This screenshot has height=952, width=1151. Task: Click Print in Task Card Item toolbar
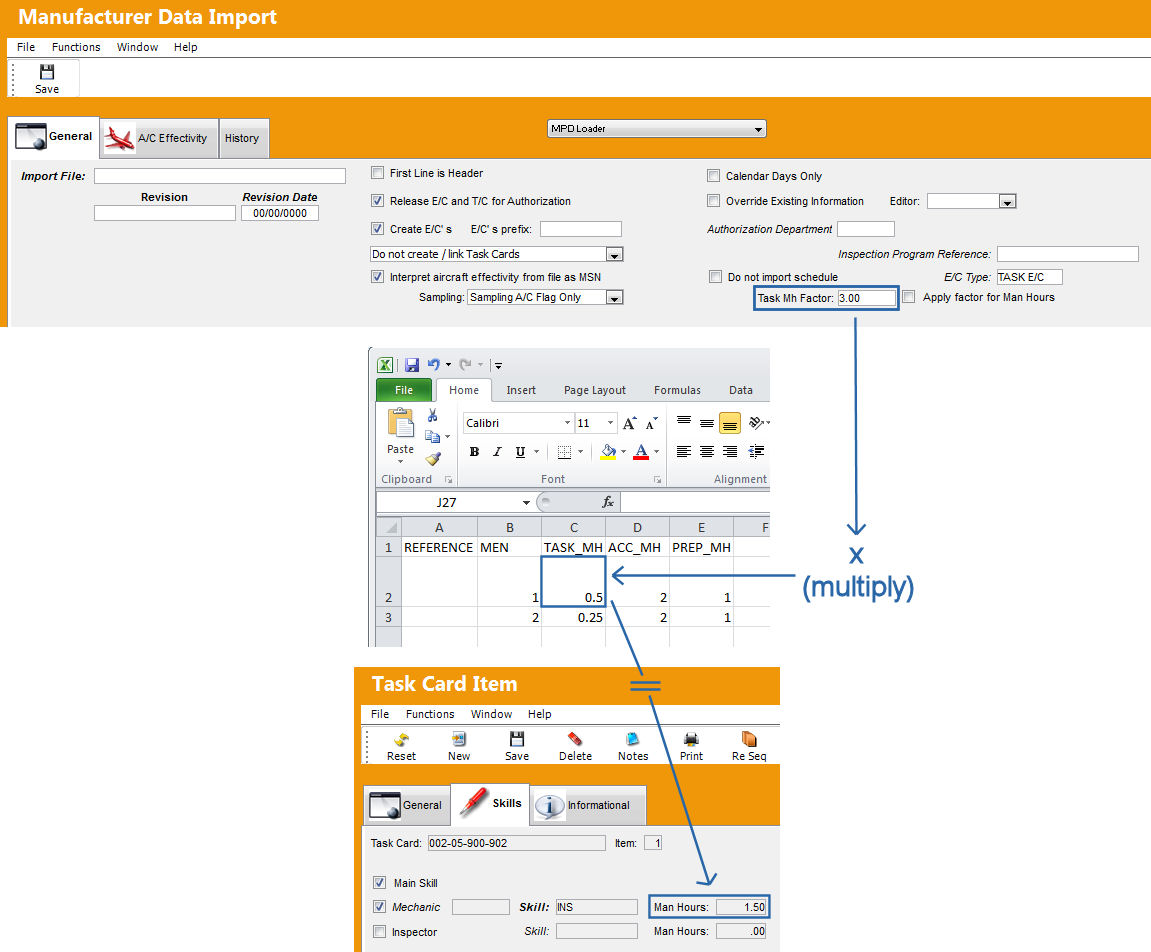pyautogui.click(x=691, y=747)
